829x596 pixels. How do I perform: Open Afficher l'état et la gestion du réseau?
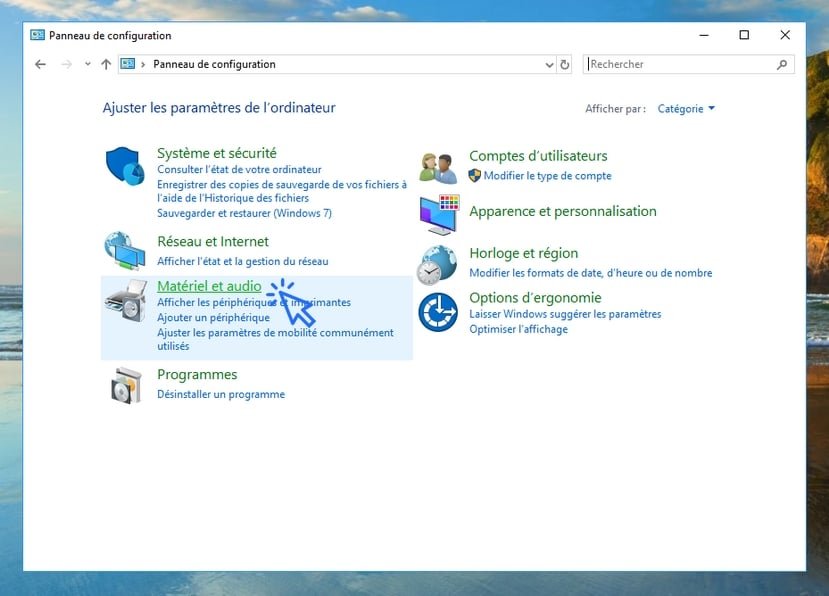[x=243, y=261]
